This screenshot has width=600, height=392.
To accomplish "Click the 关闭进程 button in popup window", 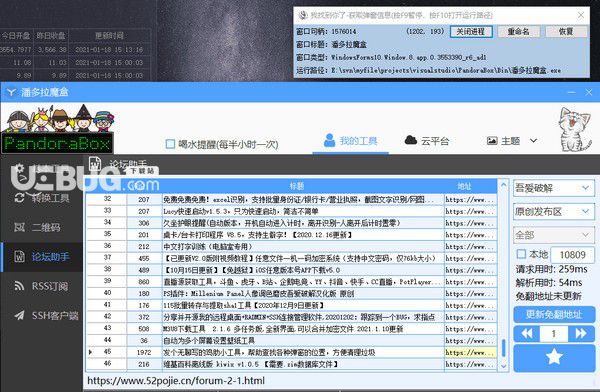I will pyautogui.click(x=471, y=31).
